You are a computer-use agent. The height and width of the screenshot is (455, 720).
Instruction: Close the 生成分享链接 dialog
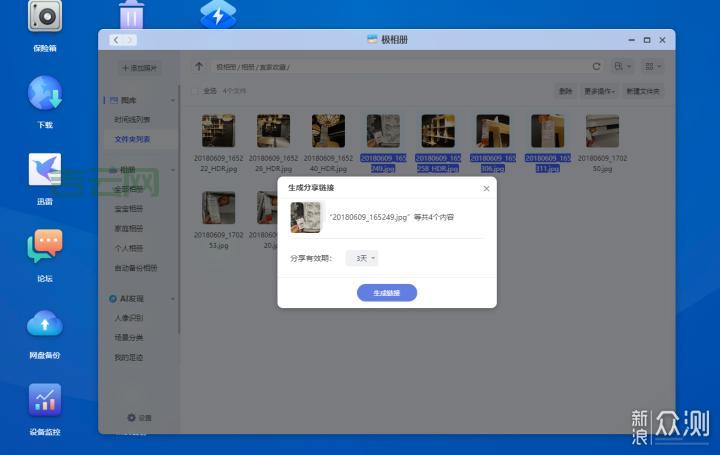[486, 188]
